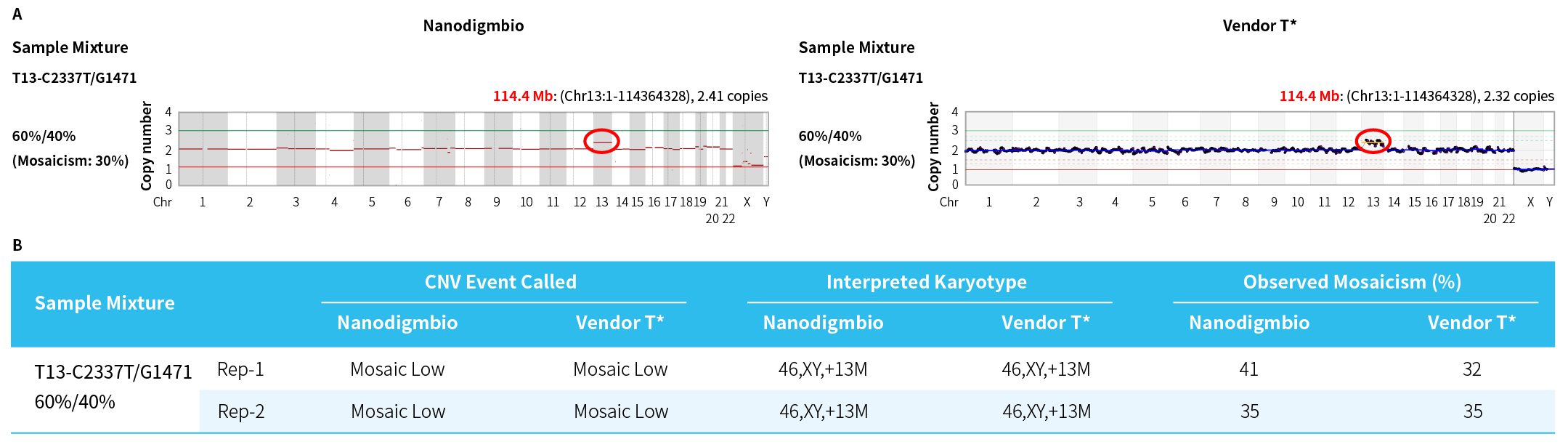Screen dimensions: 1568x447
Task: Click the CNV Event Called column header
Action: (500, 282)
